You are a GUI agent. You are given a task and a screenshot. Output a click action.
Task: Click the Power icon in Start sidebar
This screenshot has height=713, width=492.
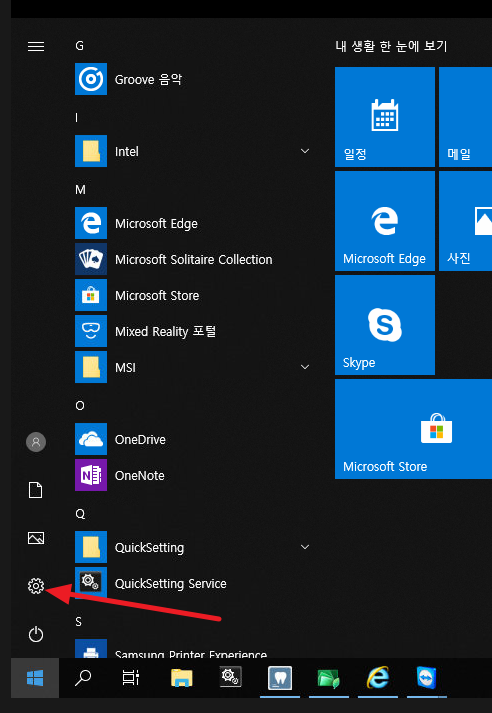click(x=35, y=634)
